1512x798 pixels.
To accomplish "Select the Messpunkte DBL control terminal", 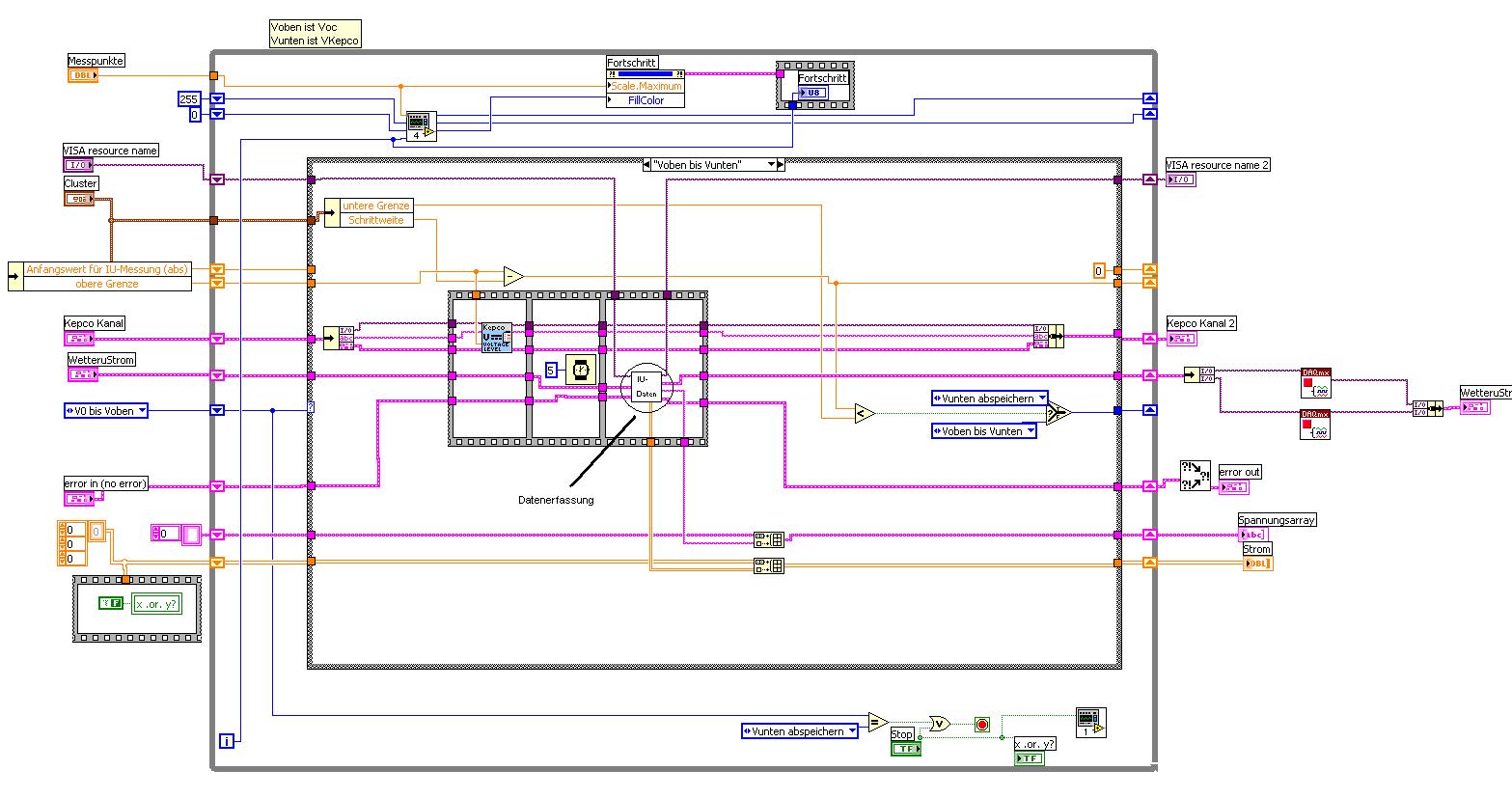I will pyautogui.click(x=83, y=74).
